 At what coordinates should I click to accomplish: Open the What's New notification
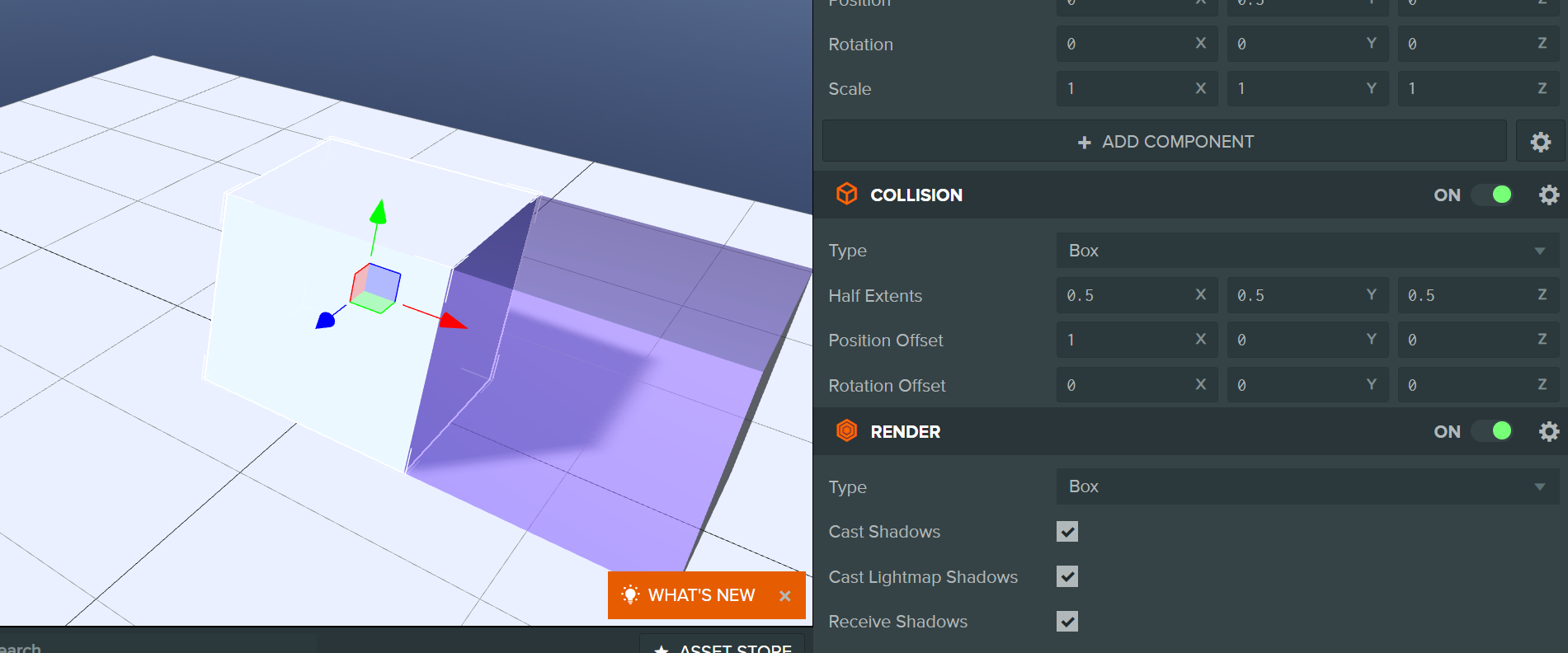pos(691,595)
